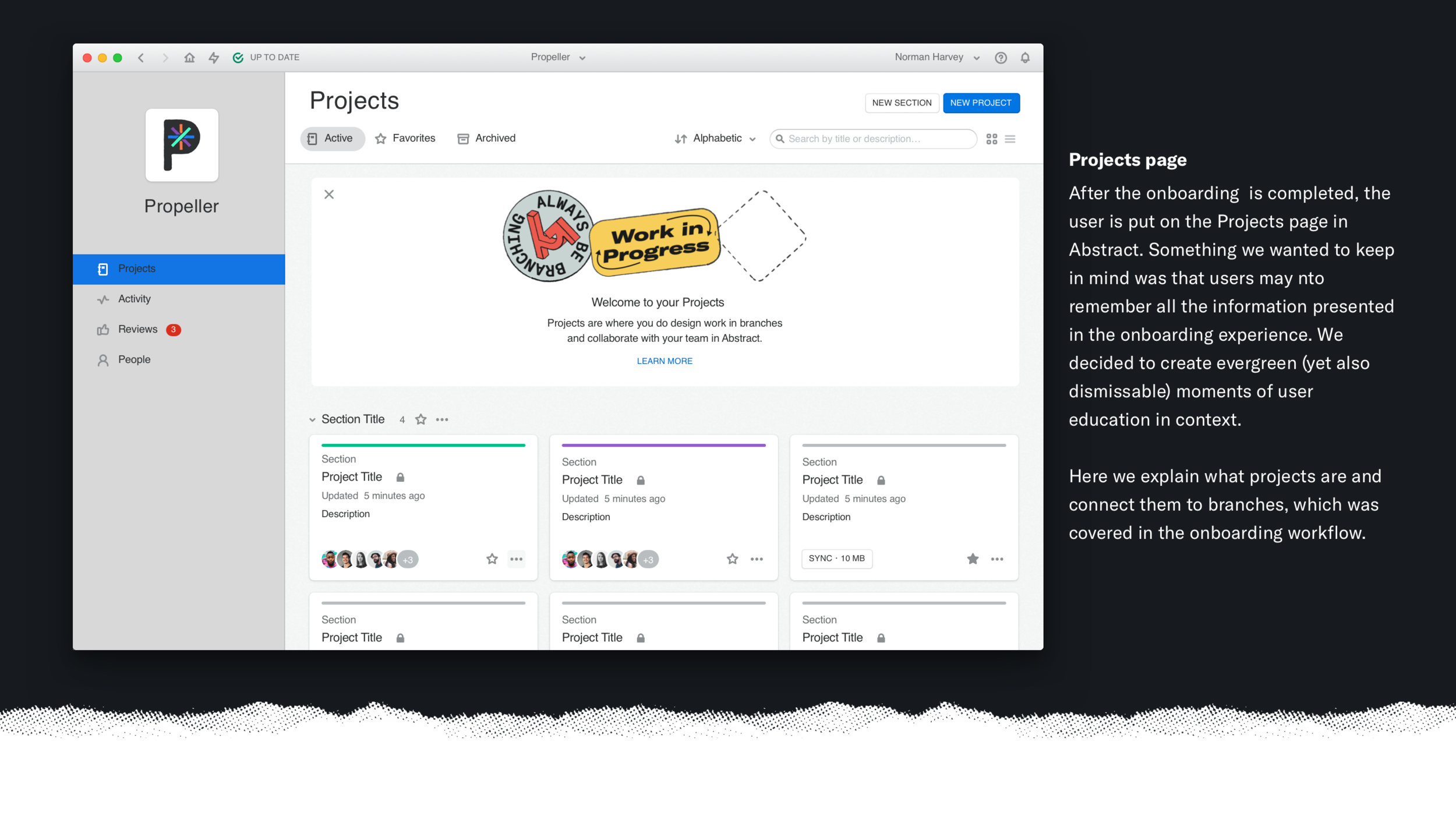Switch to list view icon
Viewport: 1456px width, 823px height.
tap(1010, 139)
